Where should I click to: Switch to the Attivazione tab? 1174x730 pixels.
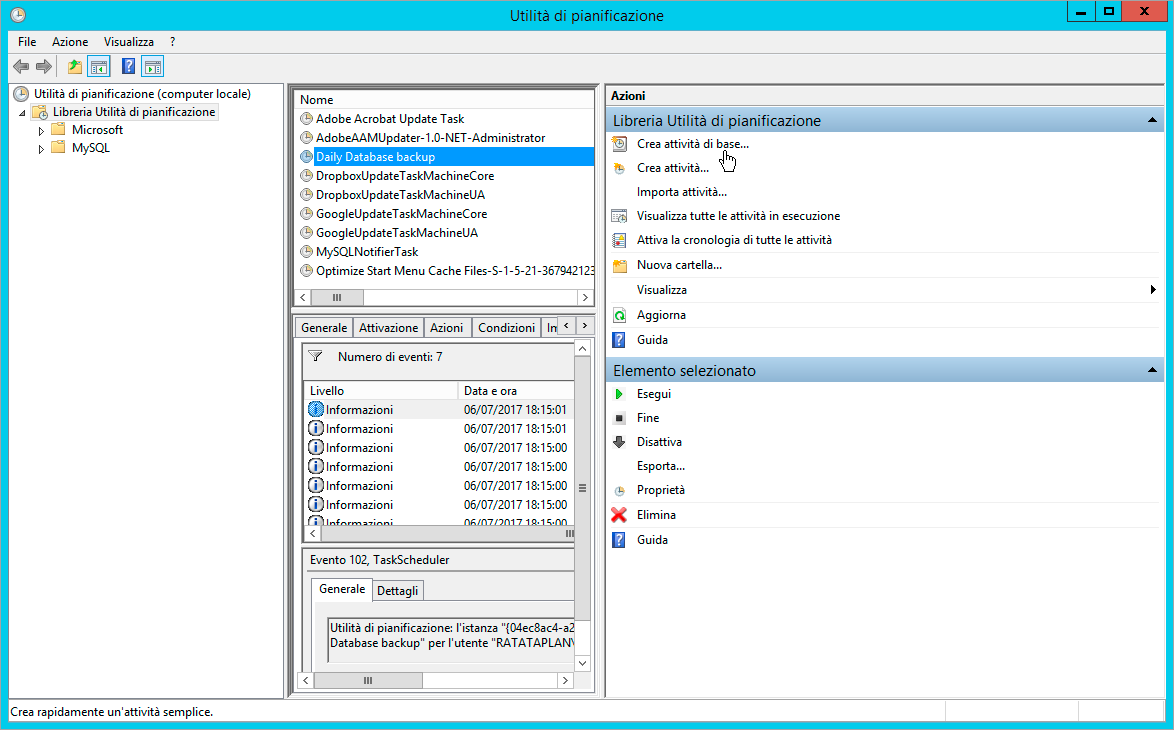[388, 328]
